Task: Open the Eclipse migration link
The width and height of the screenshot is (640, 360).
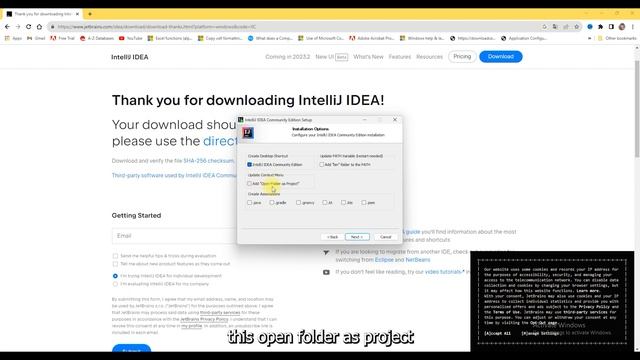Action: pyautogui.click(x=384, y=260)
